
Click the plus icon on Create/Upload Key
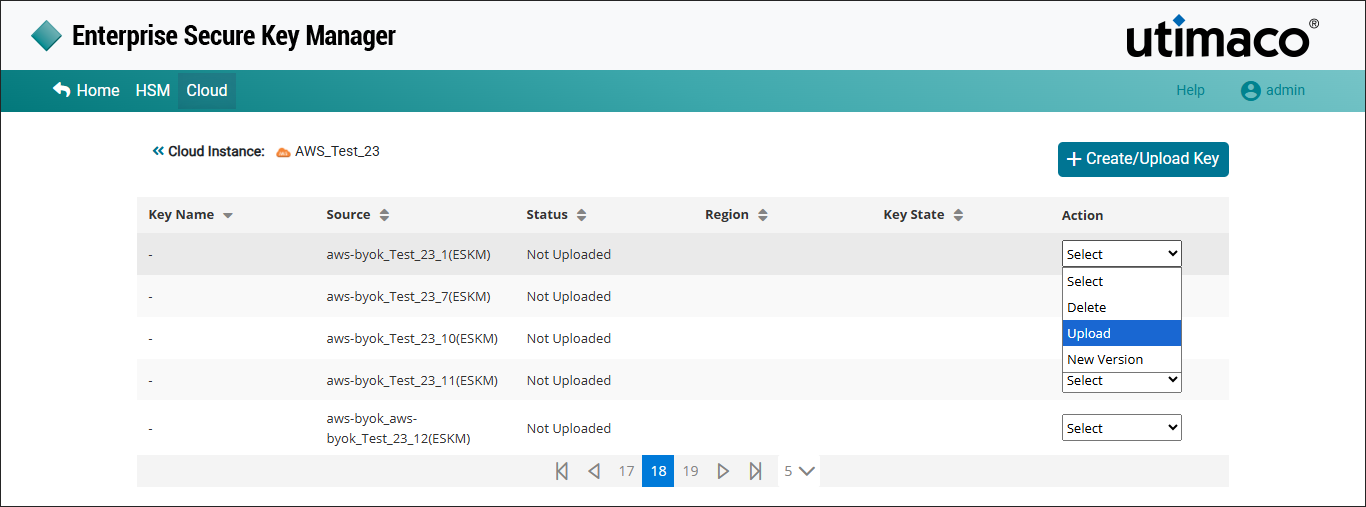(x=1075, y=159)
